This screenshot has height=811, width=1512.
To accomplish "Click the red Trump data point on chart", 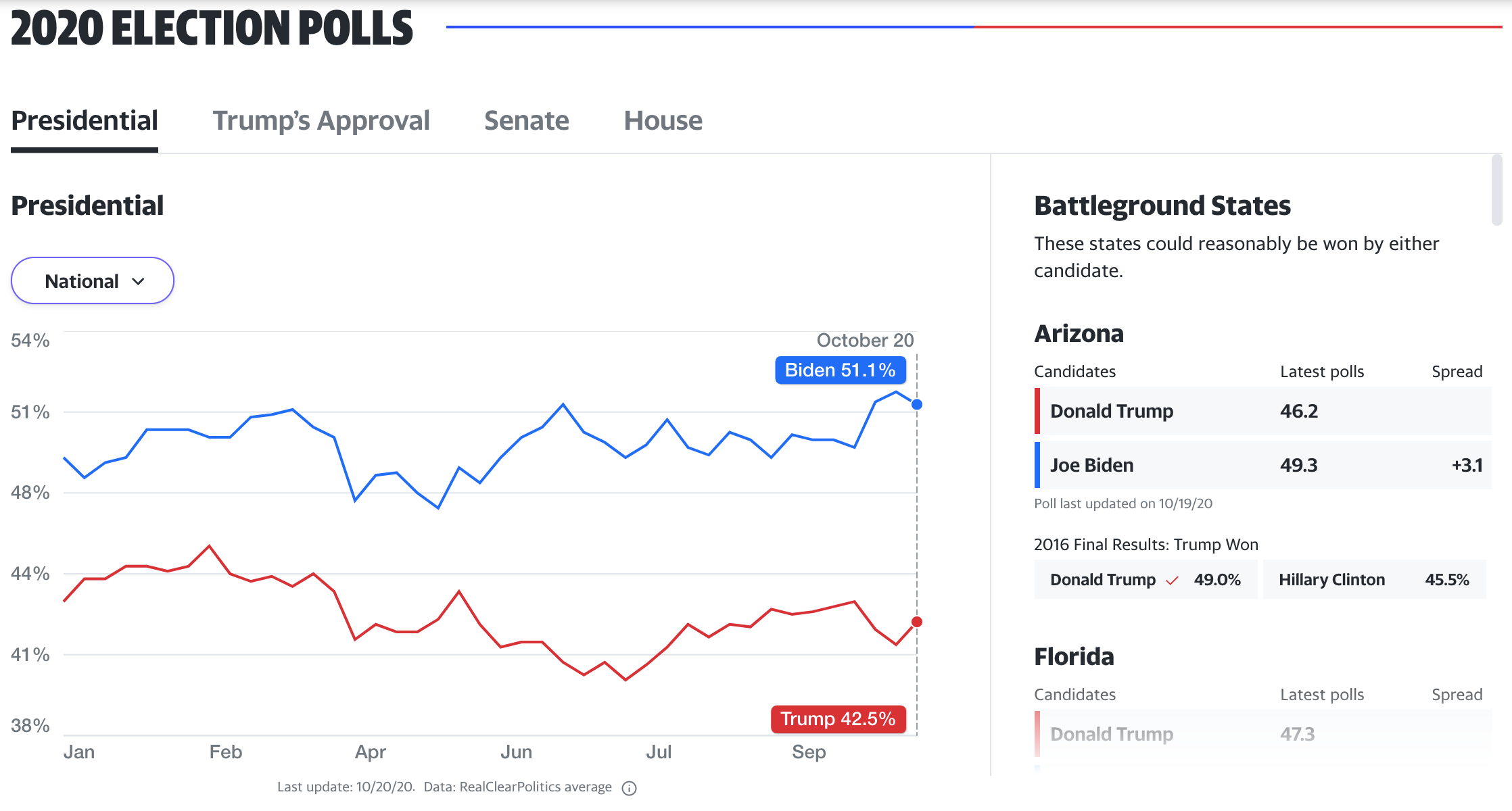I will click(x=916, y=622).
